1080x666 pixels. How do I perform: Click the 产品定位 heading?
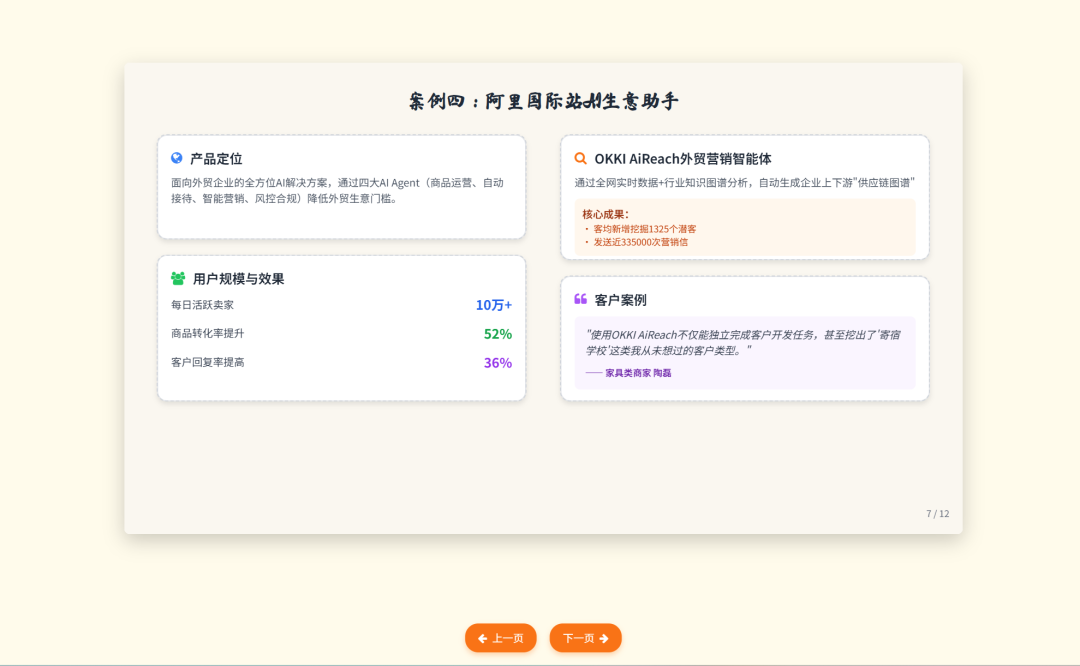[x=216, y=159]
